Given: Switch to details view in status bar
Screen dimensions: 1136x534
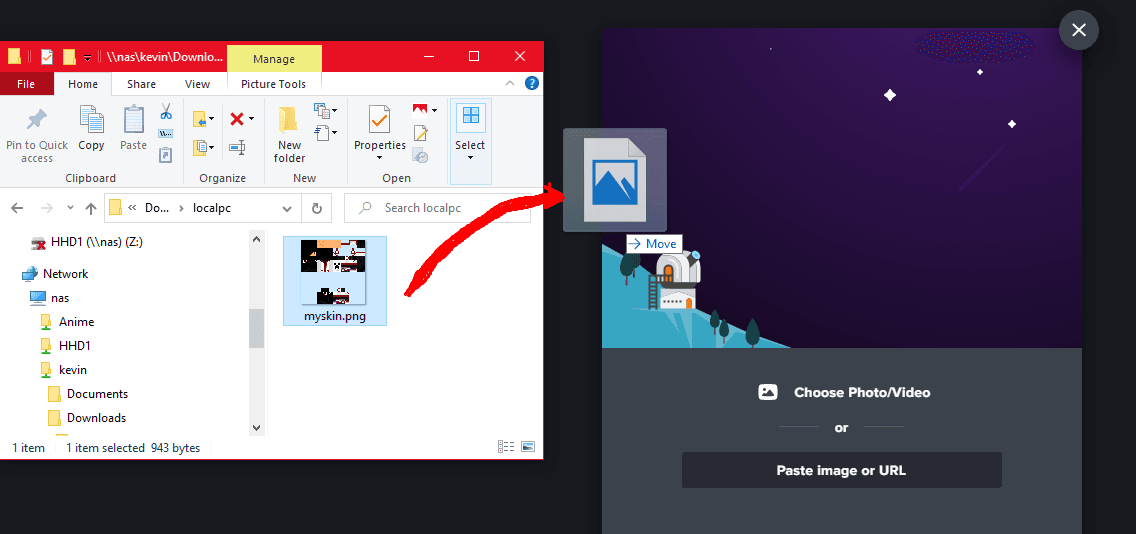Looking at the screenshot, I should [x=506, y=447].
